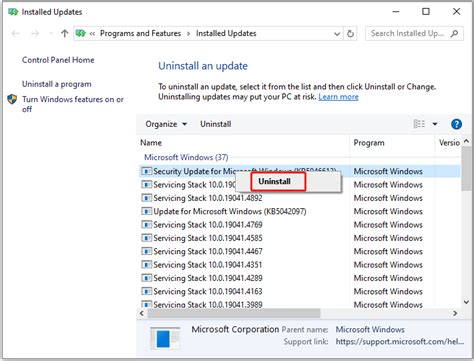Click the Installed Updates title bar icon

(x=13, y=12)
